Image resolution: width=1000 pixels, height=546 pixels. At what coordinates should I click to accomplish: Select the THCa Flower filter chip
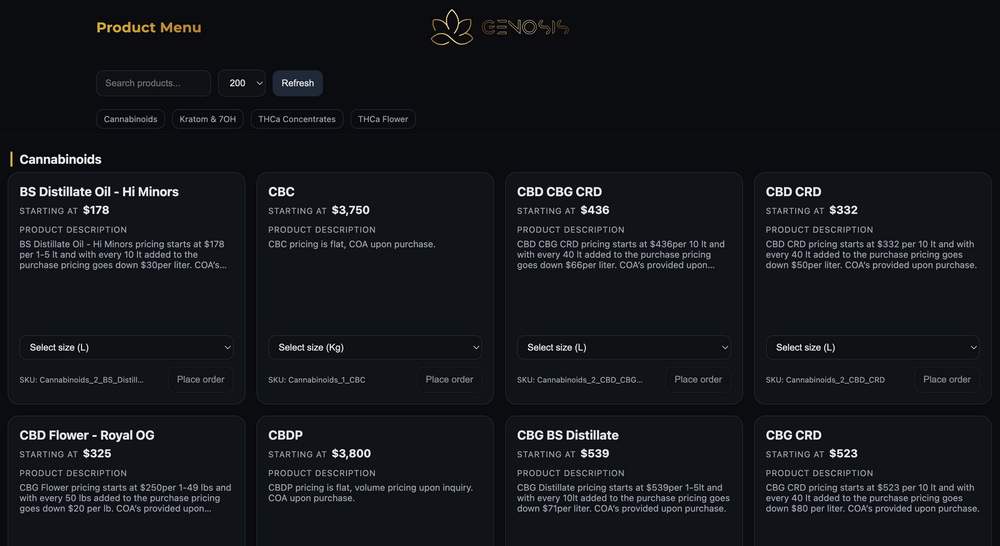click(383, 119)
